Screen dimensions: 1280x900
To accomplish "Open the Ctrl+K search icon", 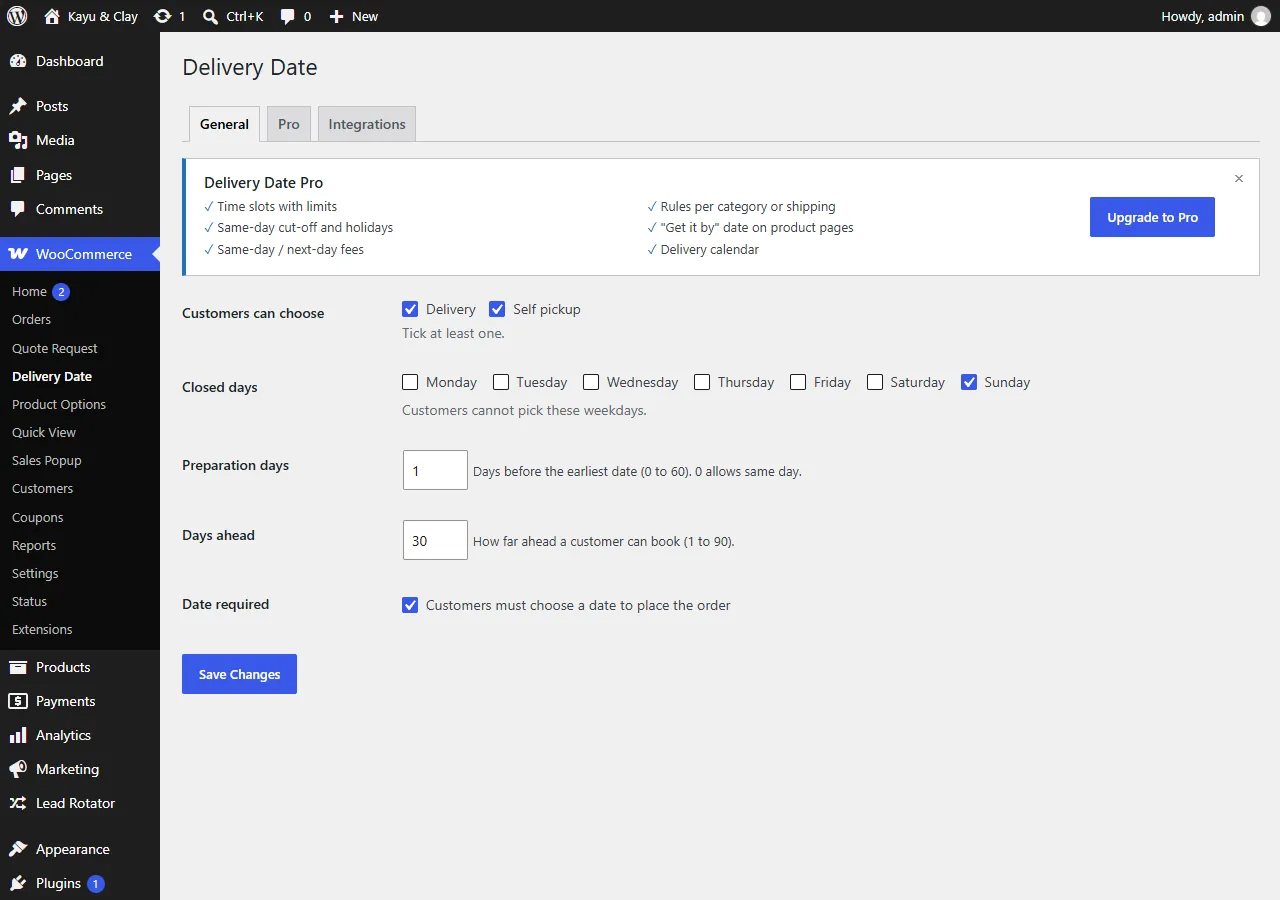I will click(210, 16).
